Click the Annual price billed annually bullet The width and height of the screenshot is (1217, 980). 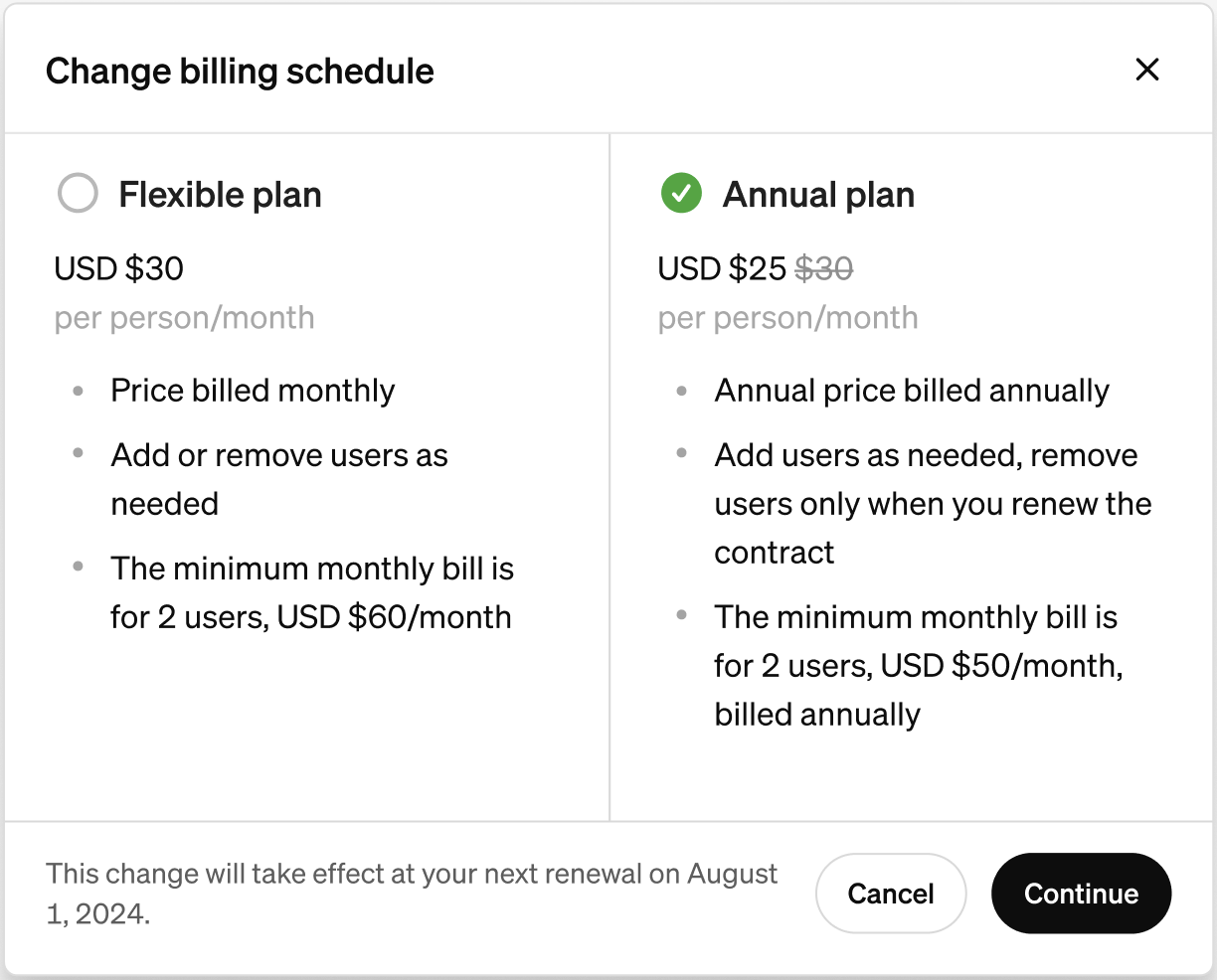[912, 390]
